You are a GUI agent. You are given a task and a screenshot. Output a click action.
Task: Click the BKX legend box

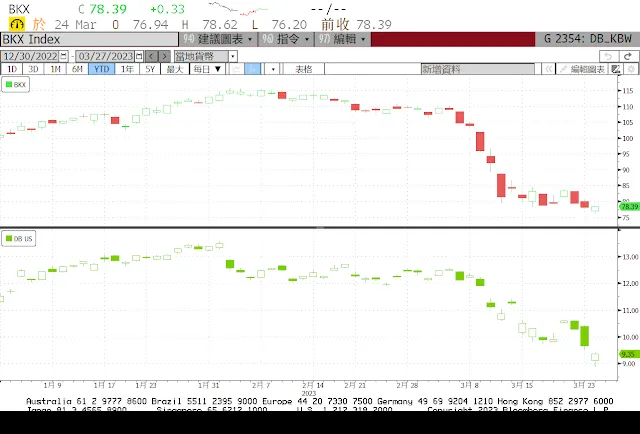pyautogui.click(x=16, y=85)
